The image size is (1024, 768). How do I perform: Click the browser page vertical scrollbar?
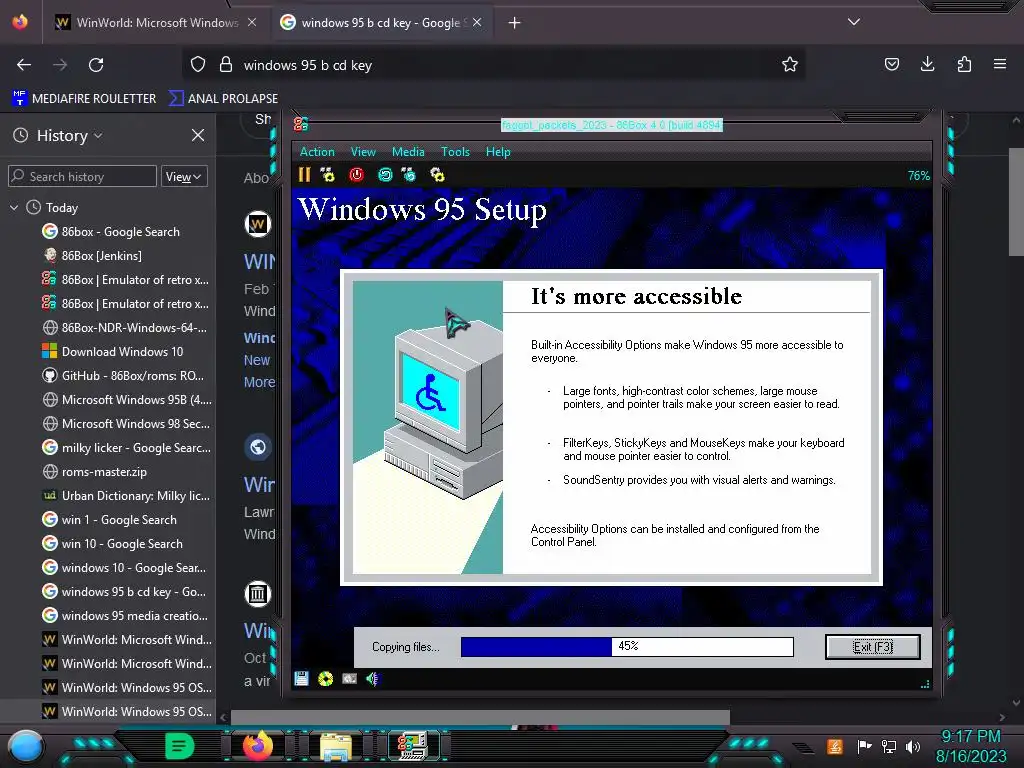[x=1016, y=202]
